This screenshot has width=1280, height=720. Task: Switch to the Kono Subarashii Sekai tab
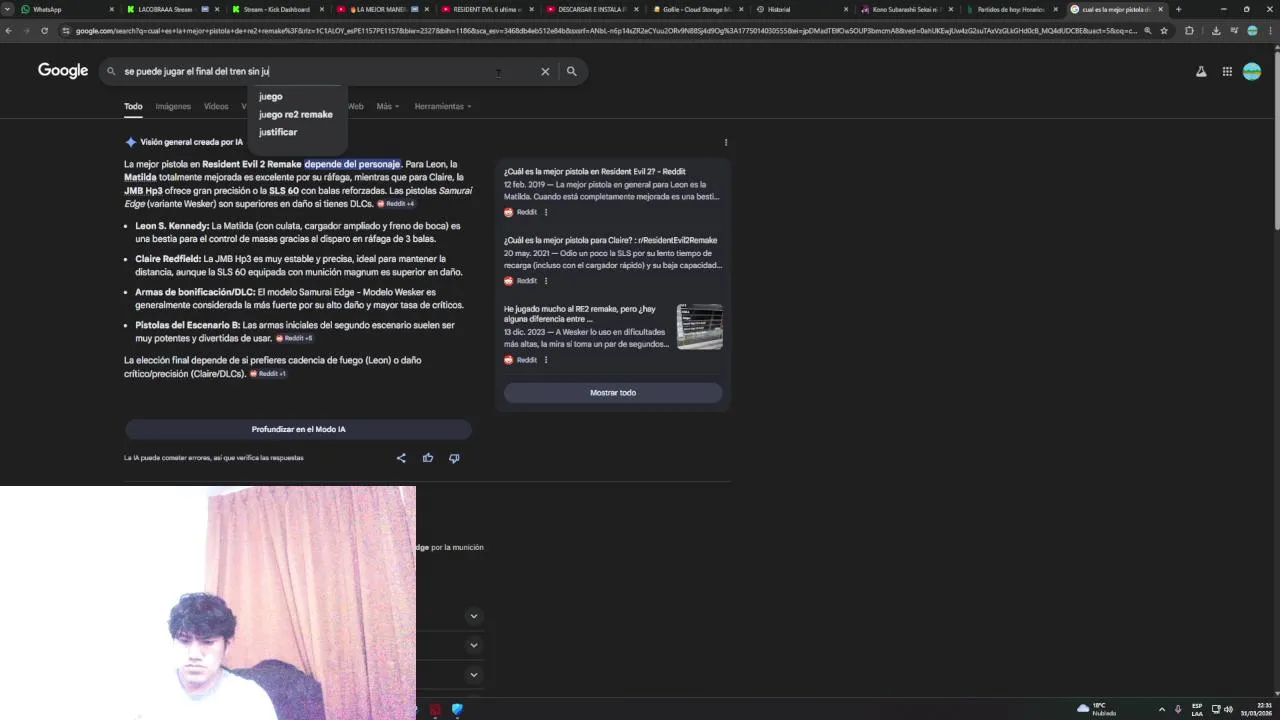908,9
